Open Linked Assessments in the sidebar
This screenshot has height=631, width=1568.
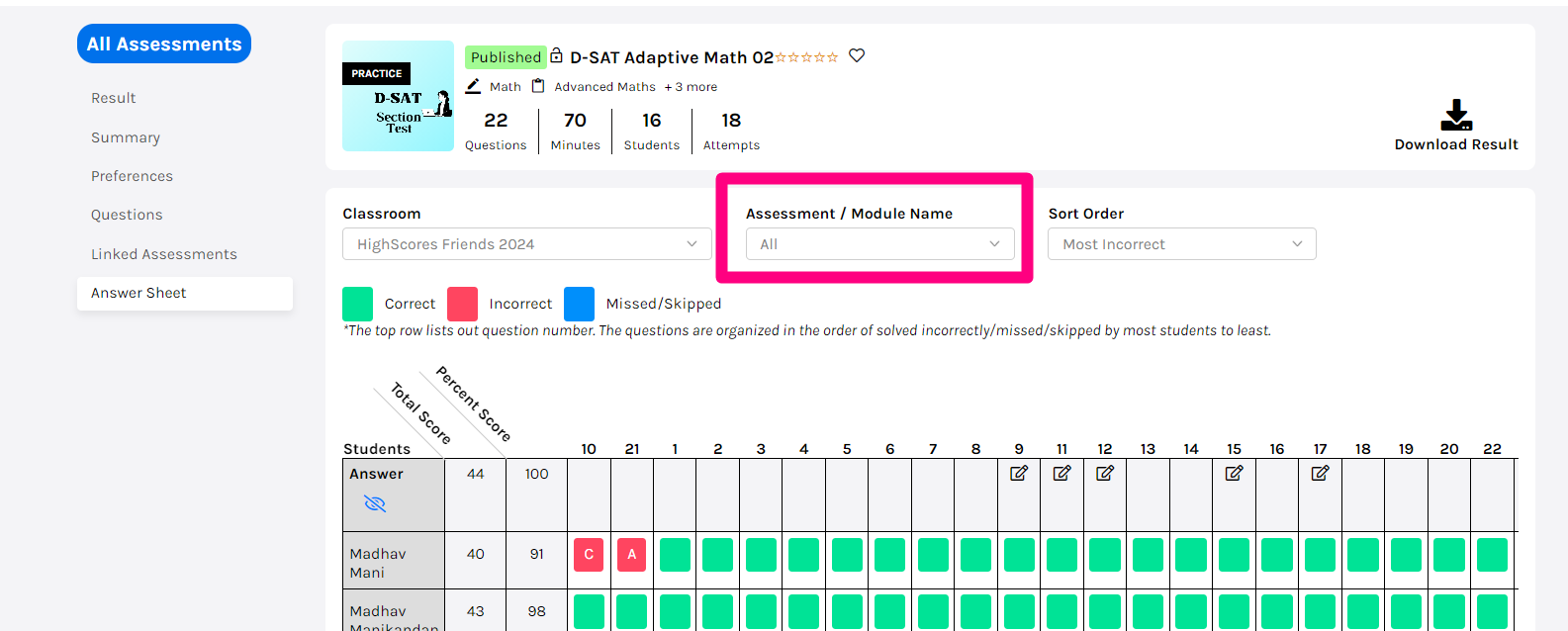coord(164,254)
